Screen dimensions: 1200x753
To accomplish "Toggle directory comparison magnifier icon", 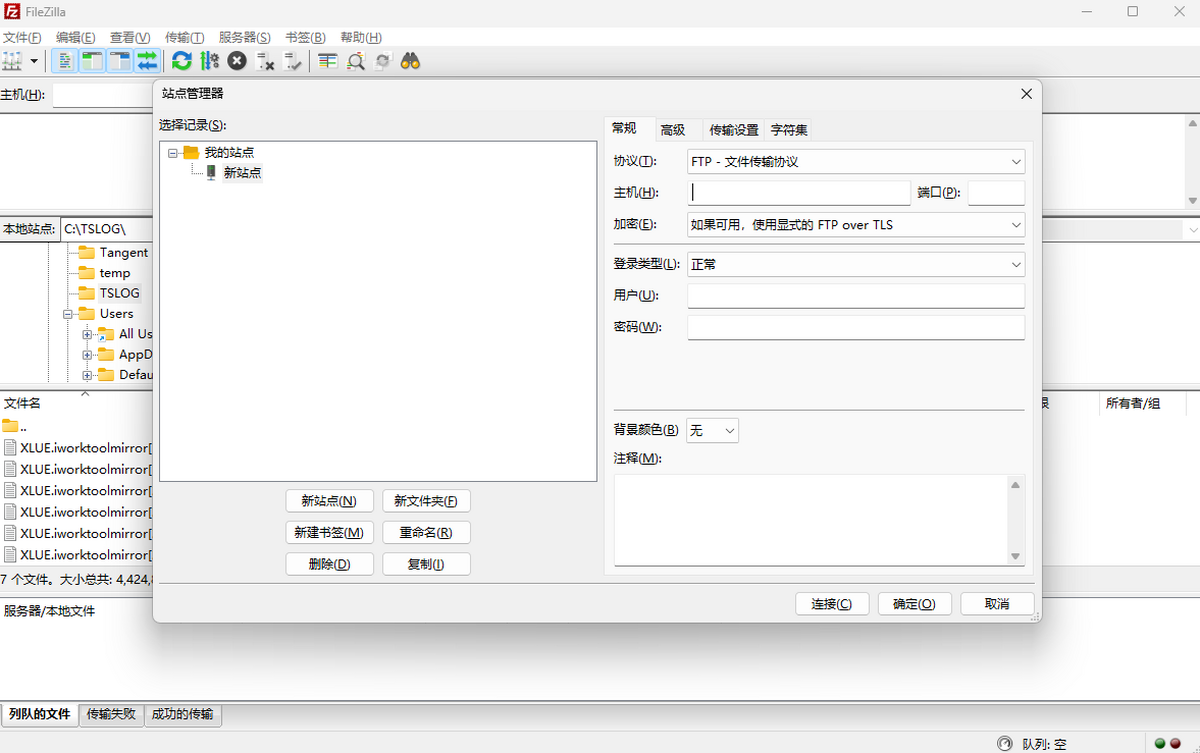I will point(355,61).
